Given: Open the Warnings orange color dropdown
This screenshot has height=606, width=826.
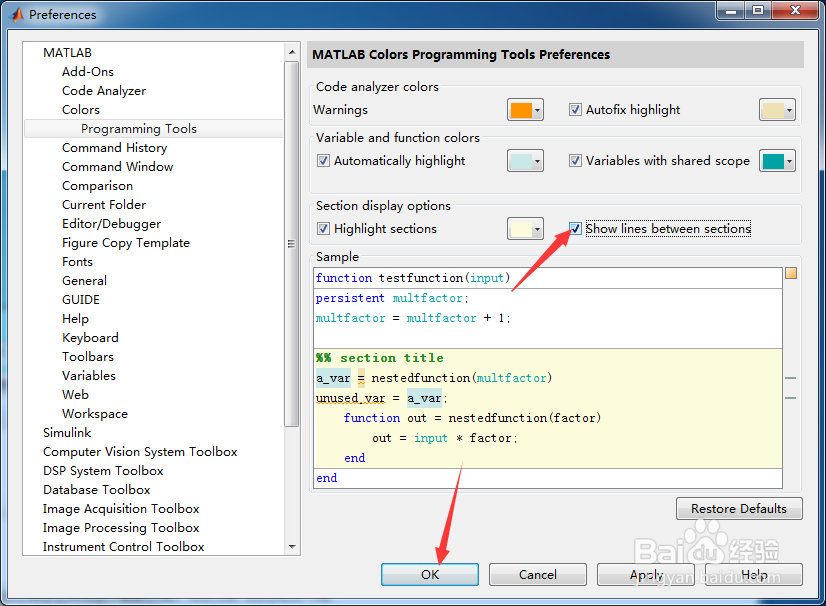Looking at the screenshot, I should coord(525,110).
